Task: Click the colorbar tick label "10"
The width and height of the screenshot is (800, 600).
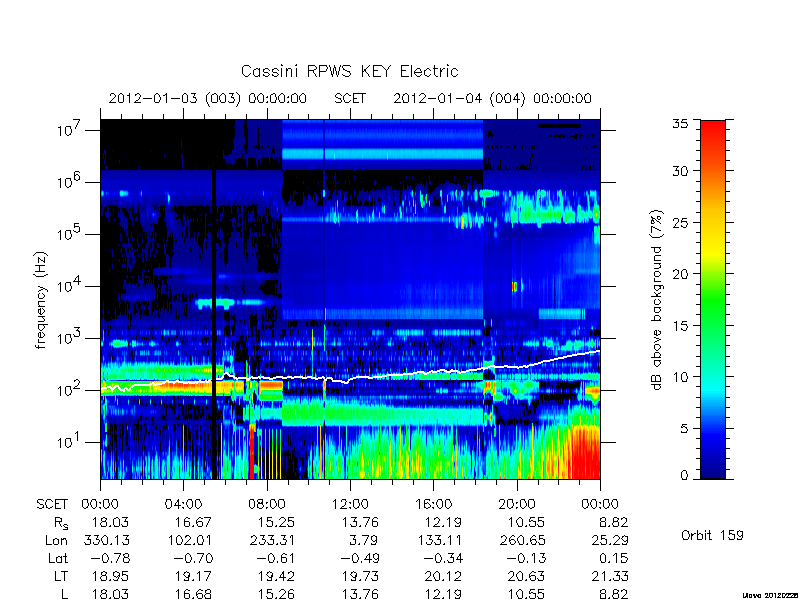Action: (680, 377)
